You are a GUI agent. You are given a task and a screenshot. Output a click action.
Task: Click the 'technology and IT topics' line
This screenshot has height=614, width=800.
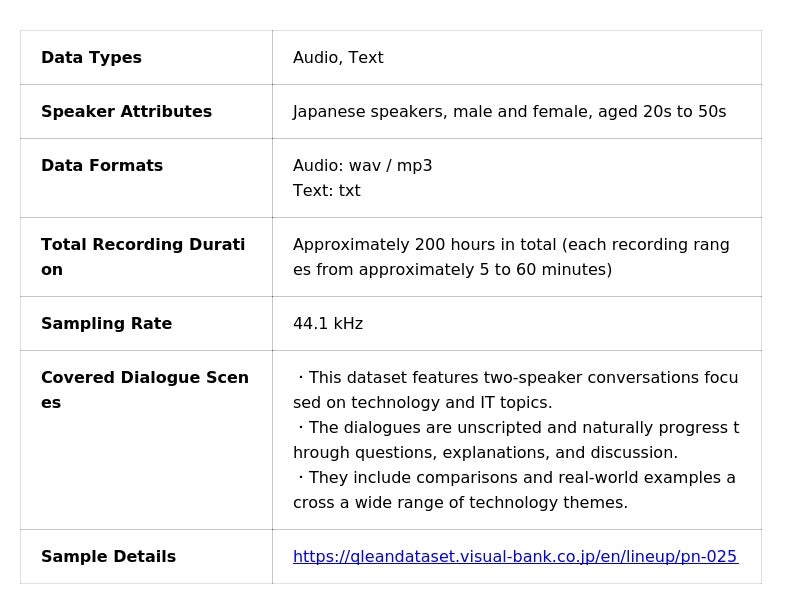[422, 403]
